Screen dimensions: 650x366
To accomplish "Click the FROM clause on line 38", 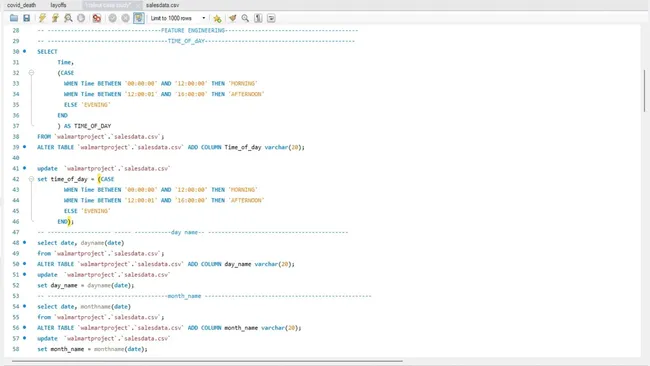I will [100, 136].
